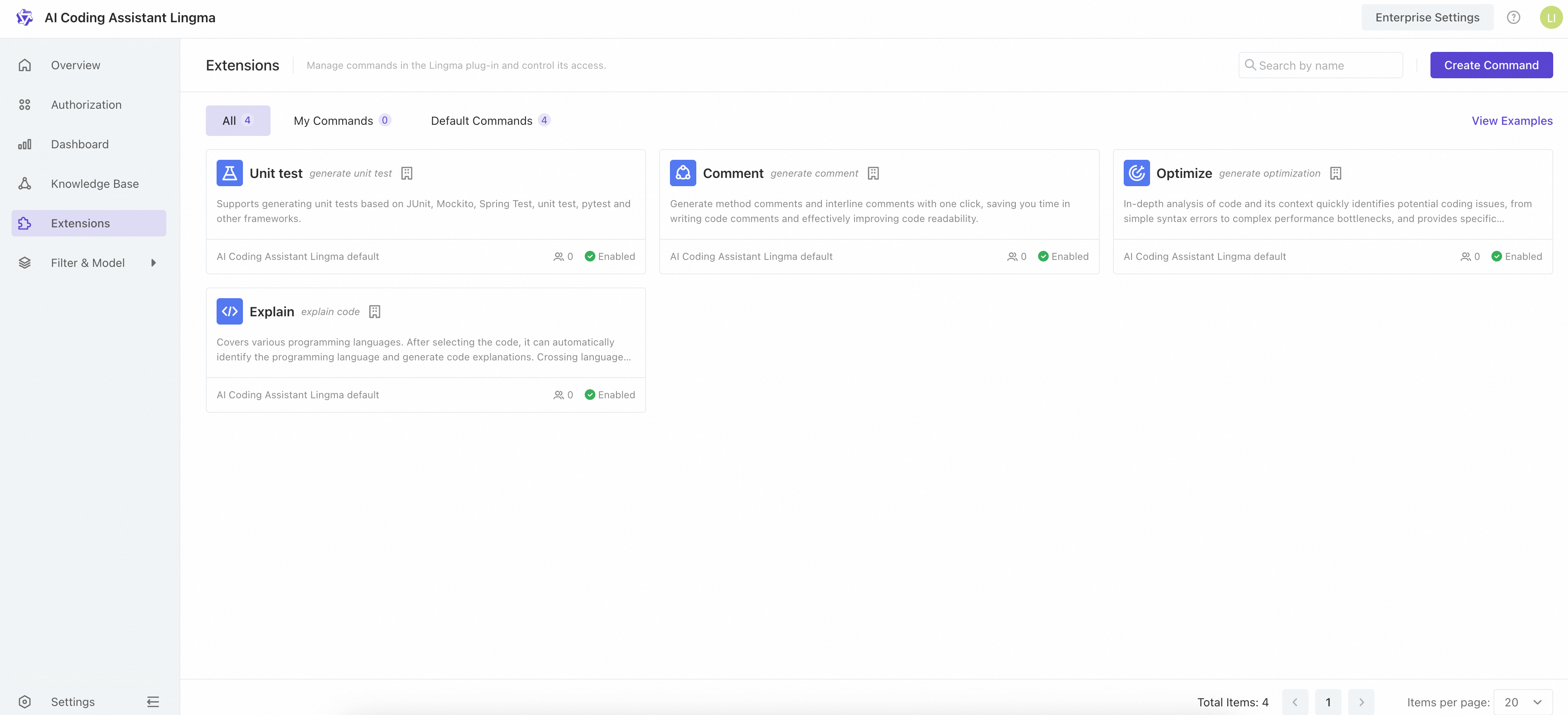Viewport: 1568px width, 715px height.
Task: Click the 'generate optimization' subtitle
Action: point(1270,173)
